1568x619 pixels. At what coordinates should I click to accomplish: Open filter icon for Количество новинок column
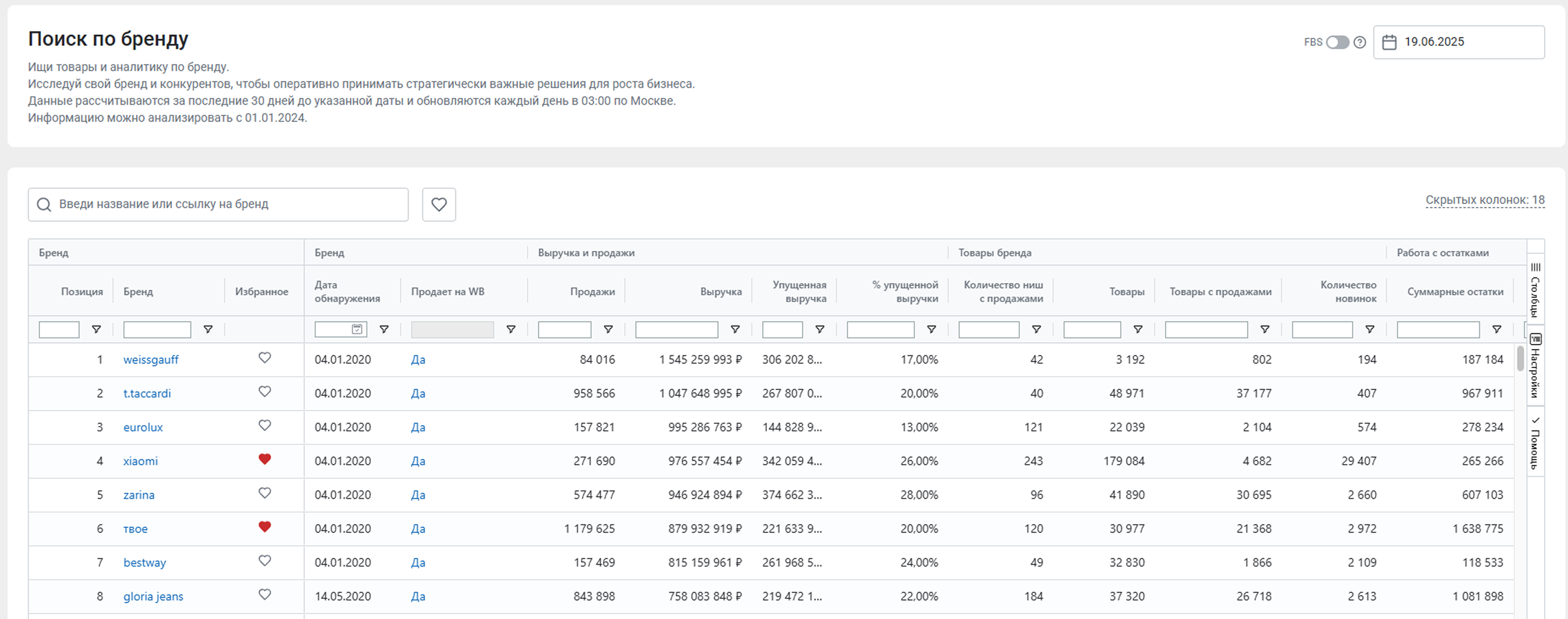1370,329
